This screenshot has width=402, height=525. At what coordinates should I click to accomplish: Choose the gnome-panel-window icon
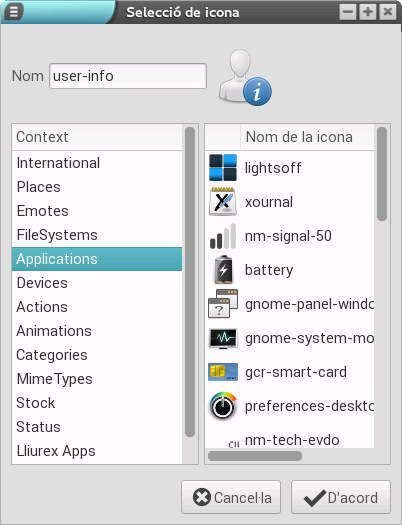tap(223, 304)
